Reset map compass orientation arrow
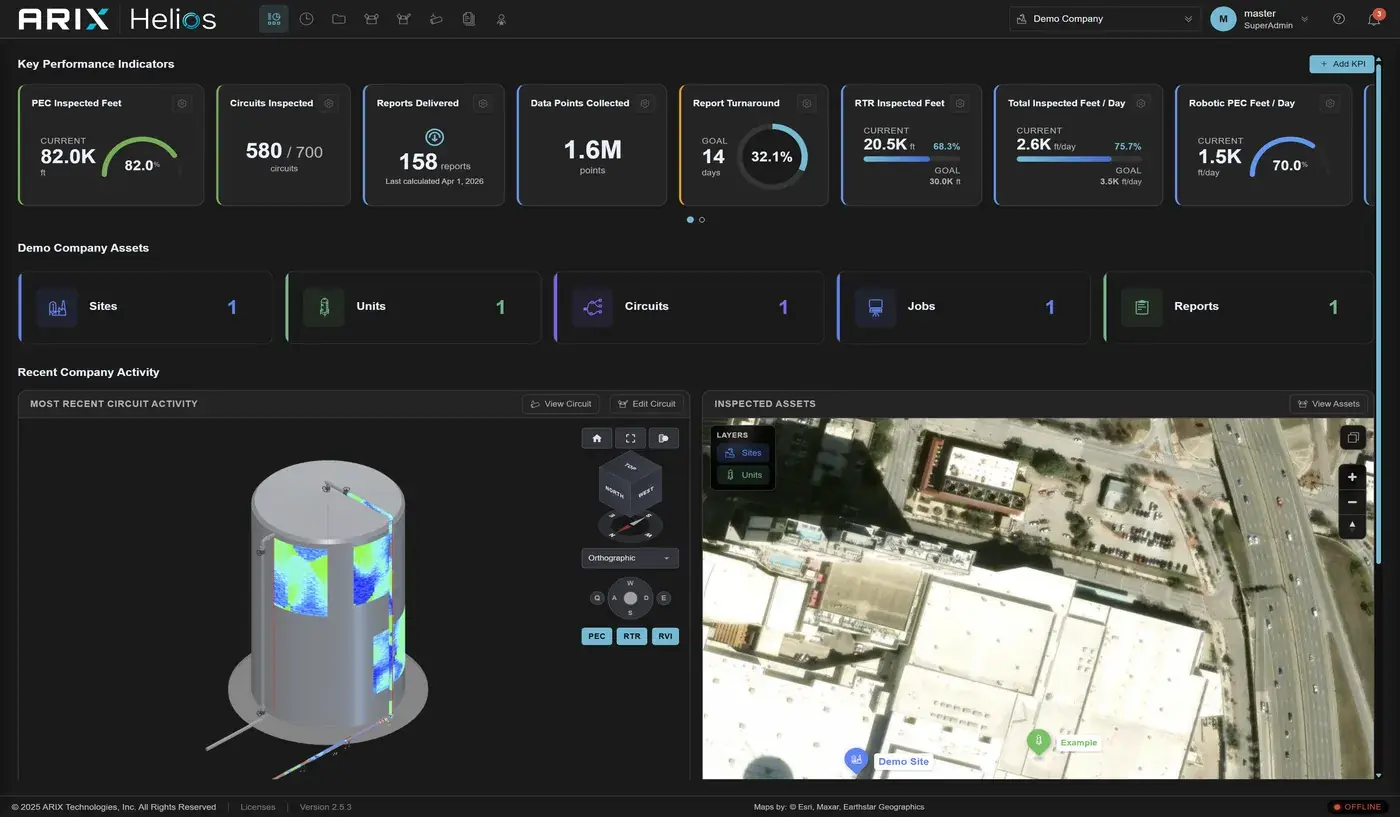This screenshot has width=1400, height=817. click(1352, 526)
